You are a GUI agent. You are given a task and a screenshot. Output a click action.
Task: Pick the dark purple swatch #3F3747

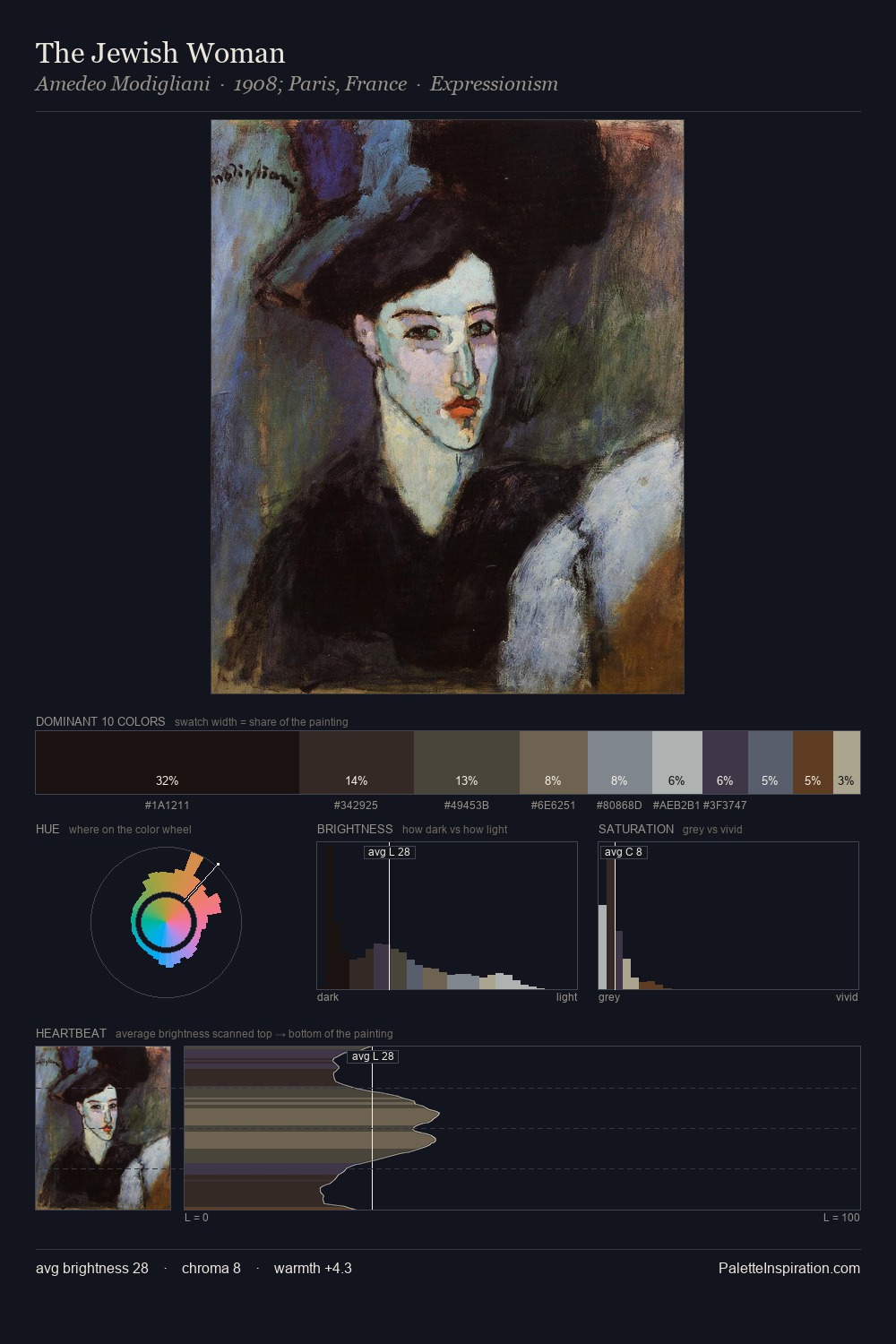(725, 762)
